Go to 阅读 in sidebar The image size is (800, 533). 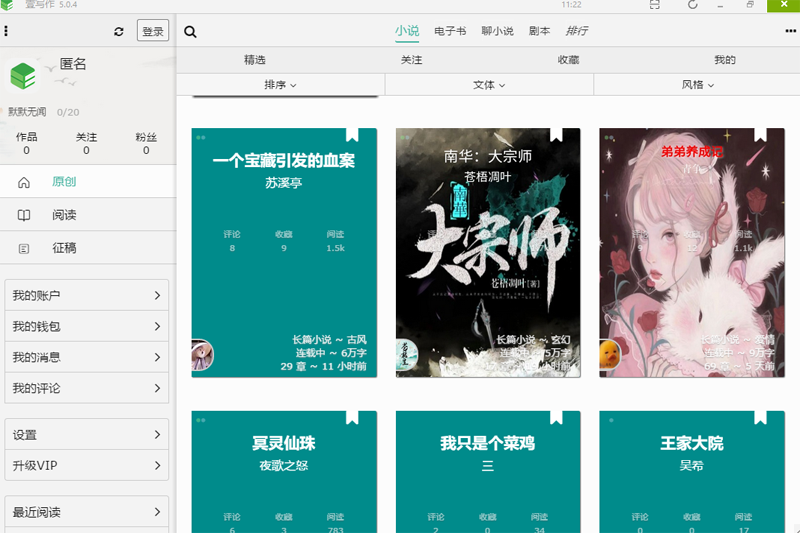[x=88, y=215]
